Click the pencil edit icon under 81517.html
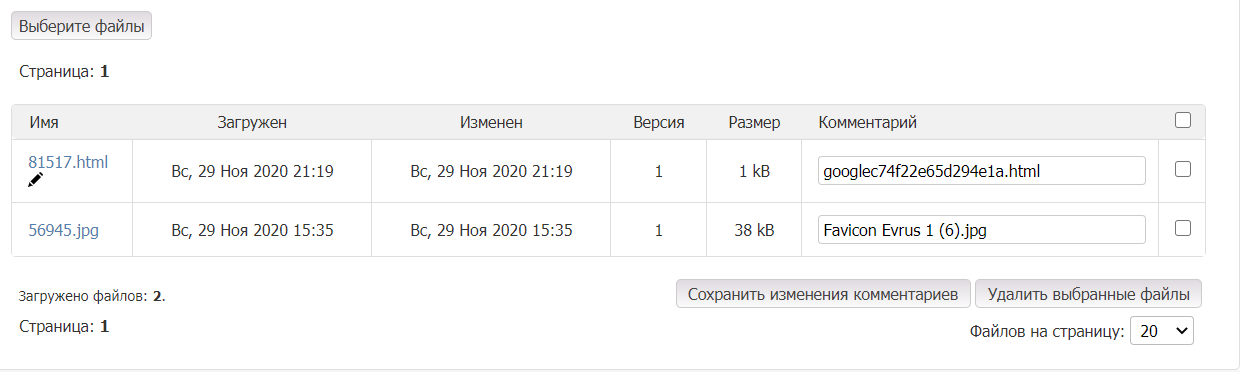 (x=36, y=180)
